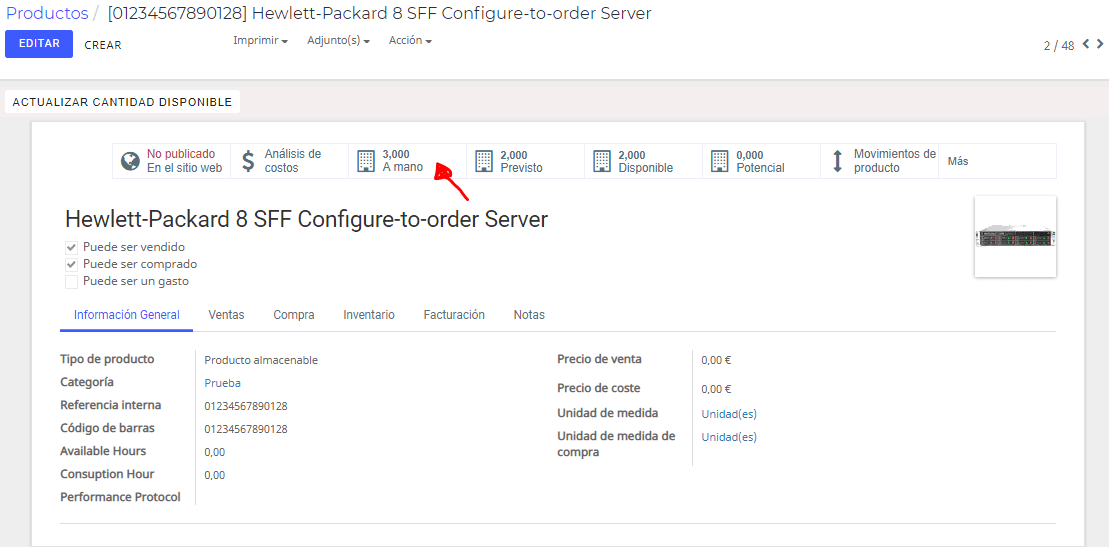Open the Adjunto(s) dropdown
Viewport: 1109px width, 547px height.
click(x=339, y=41)
